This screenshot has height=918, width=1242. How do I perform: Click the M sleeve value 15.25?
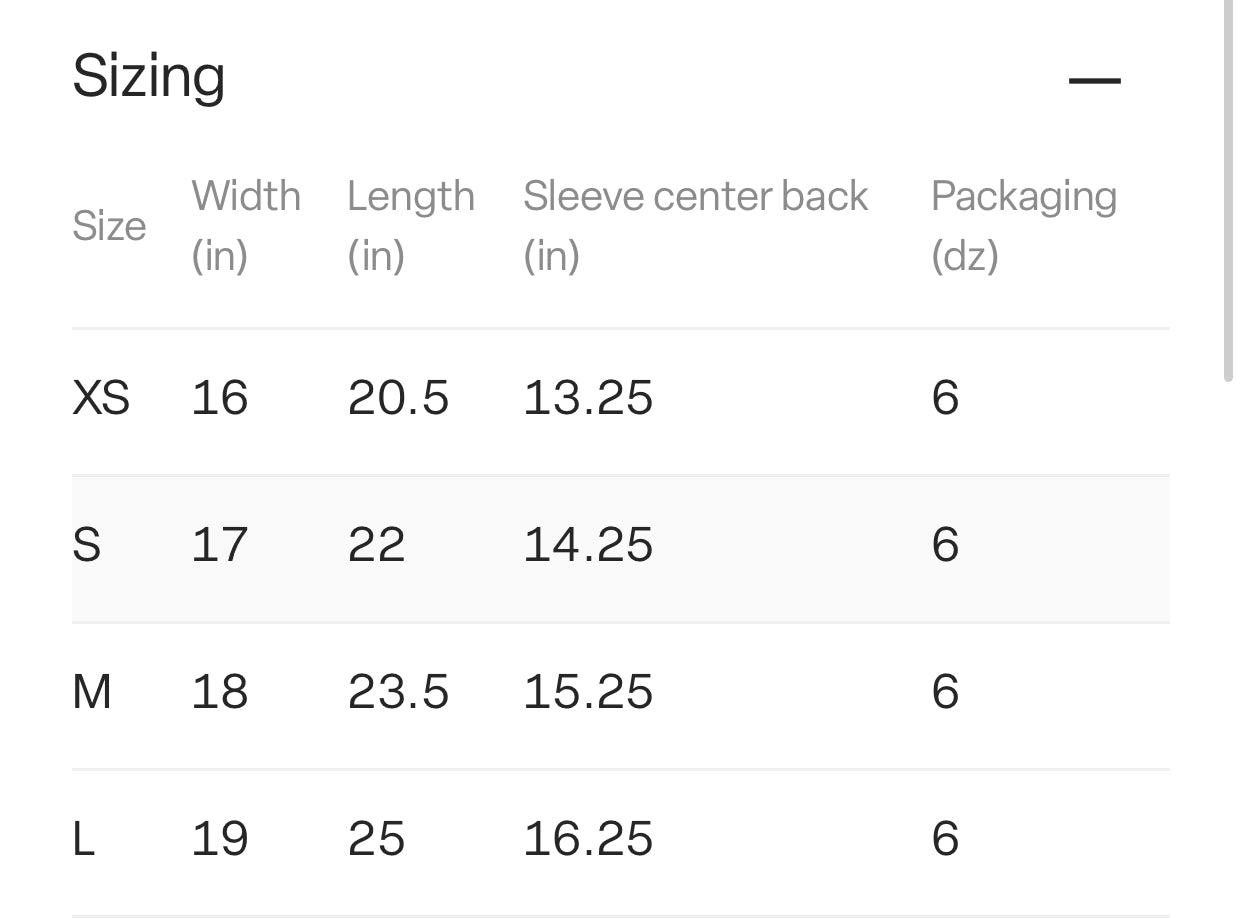588,692
